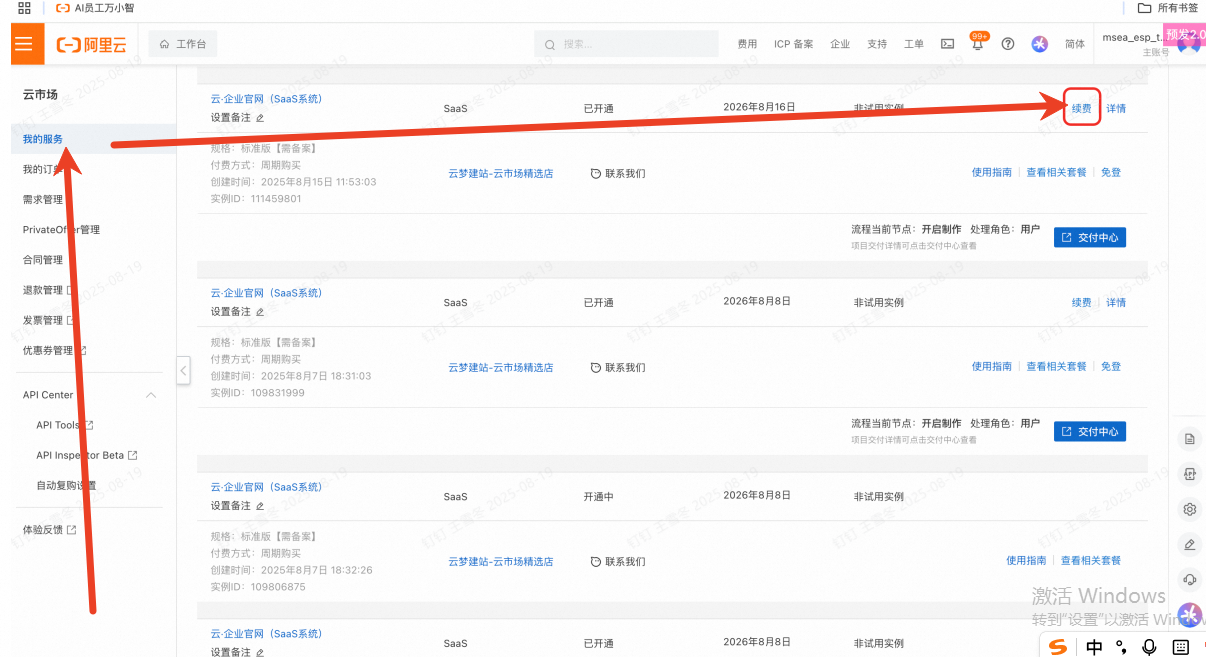Click 续费 for the first service
1206x657 pixels.
coord(1081,108)
